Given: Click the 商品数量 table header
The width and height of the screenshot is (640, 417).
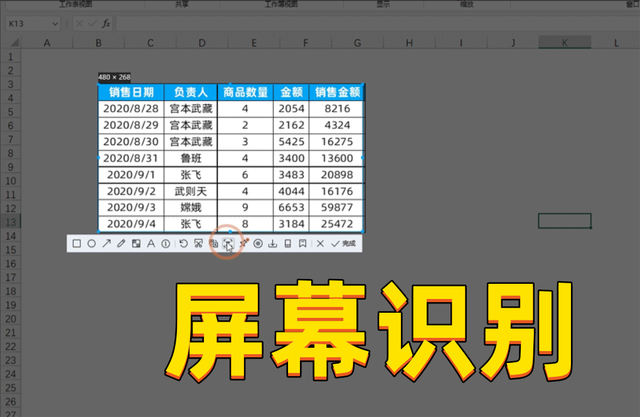Looking at the screenshot, I should point(245,92).
